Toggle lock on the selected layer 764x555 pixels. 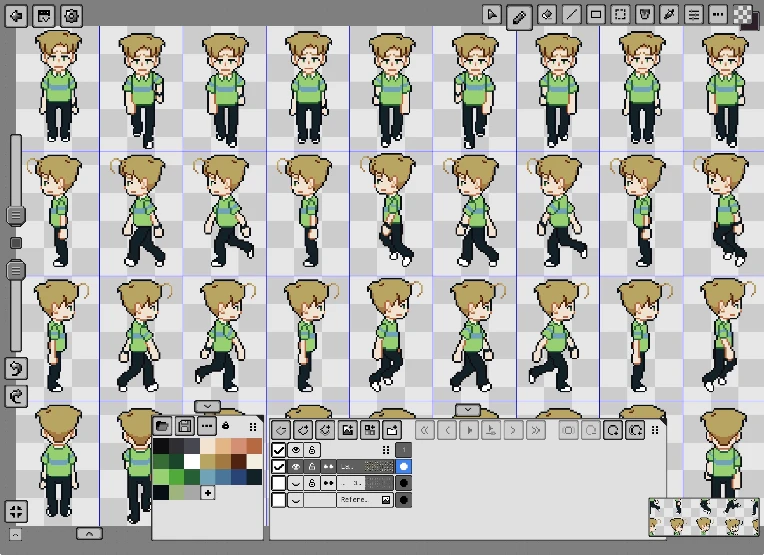point(312,466)
